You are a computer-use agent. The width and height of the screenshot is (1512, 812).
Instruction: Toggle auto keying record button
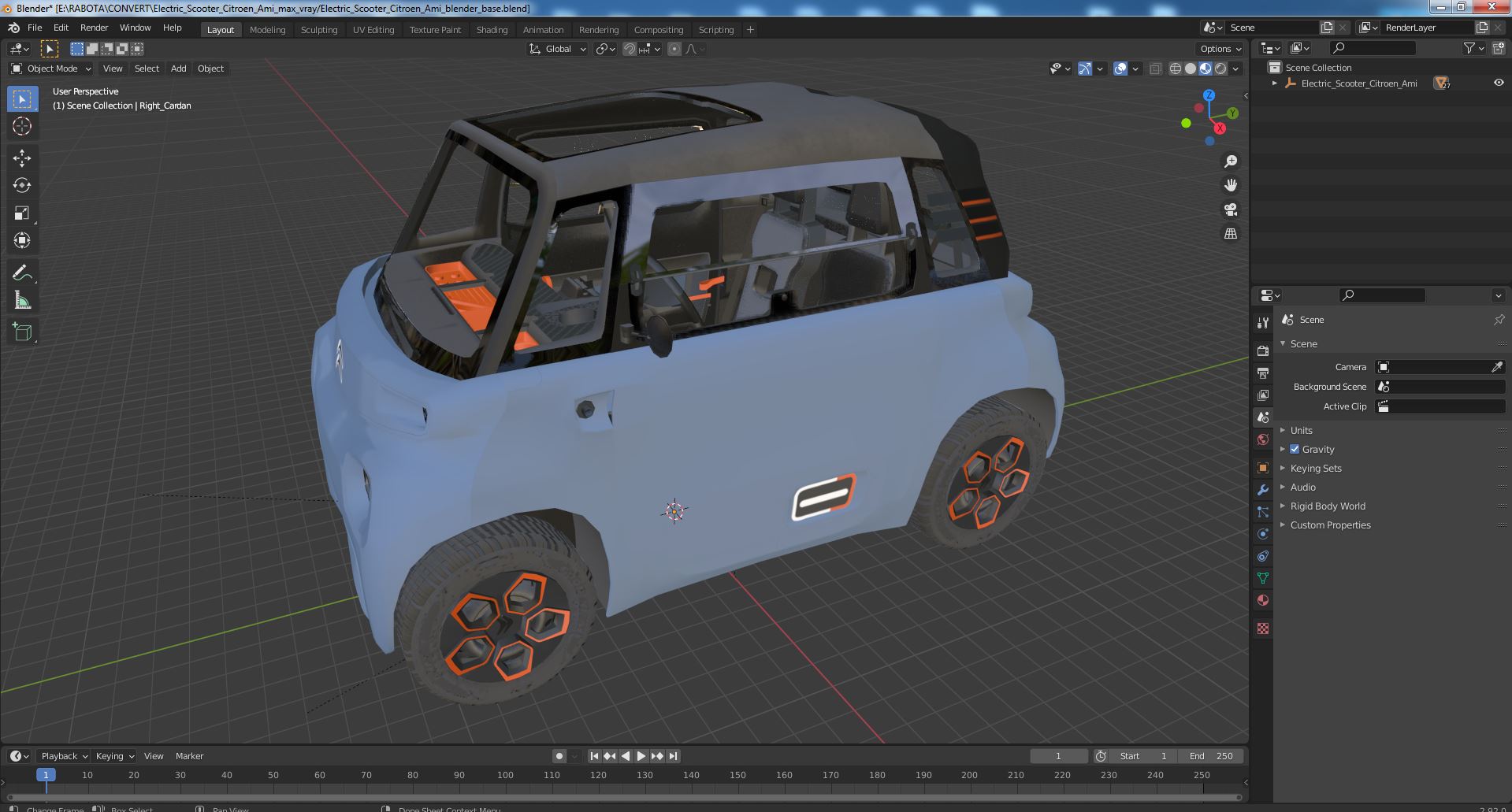tap(559, 756)
